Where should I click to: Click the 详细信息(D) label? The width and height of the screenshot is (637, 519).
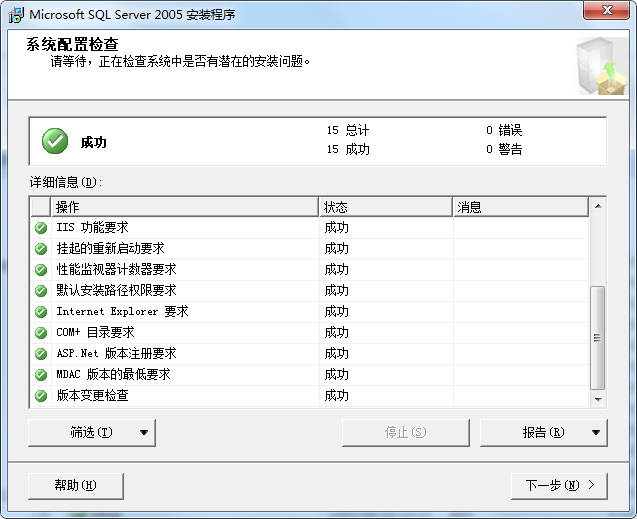tap(65, 182)
